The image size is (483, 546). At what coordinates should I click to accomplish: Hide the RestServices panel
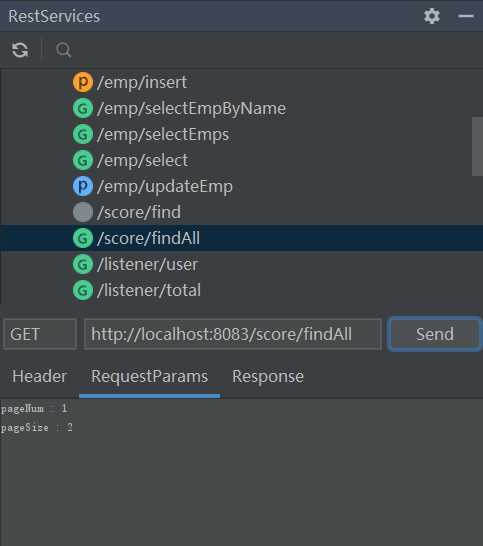466,16
